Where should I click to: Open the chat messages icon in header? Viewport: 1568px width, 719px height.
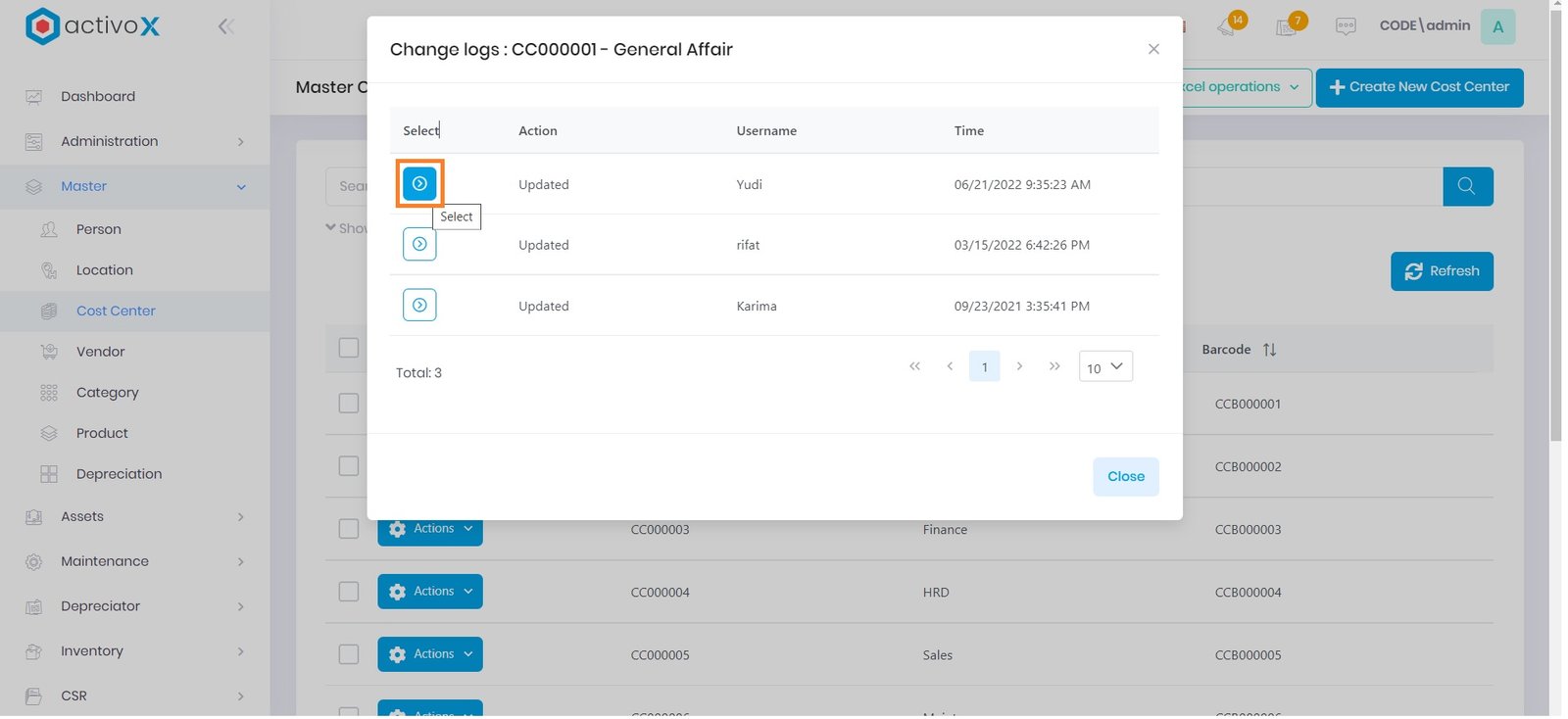click(1346, 26)
